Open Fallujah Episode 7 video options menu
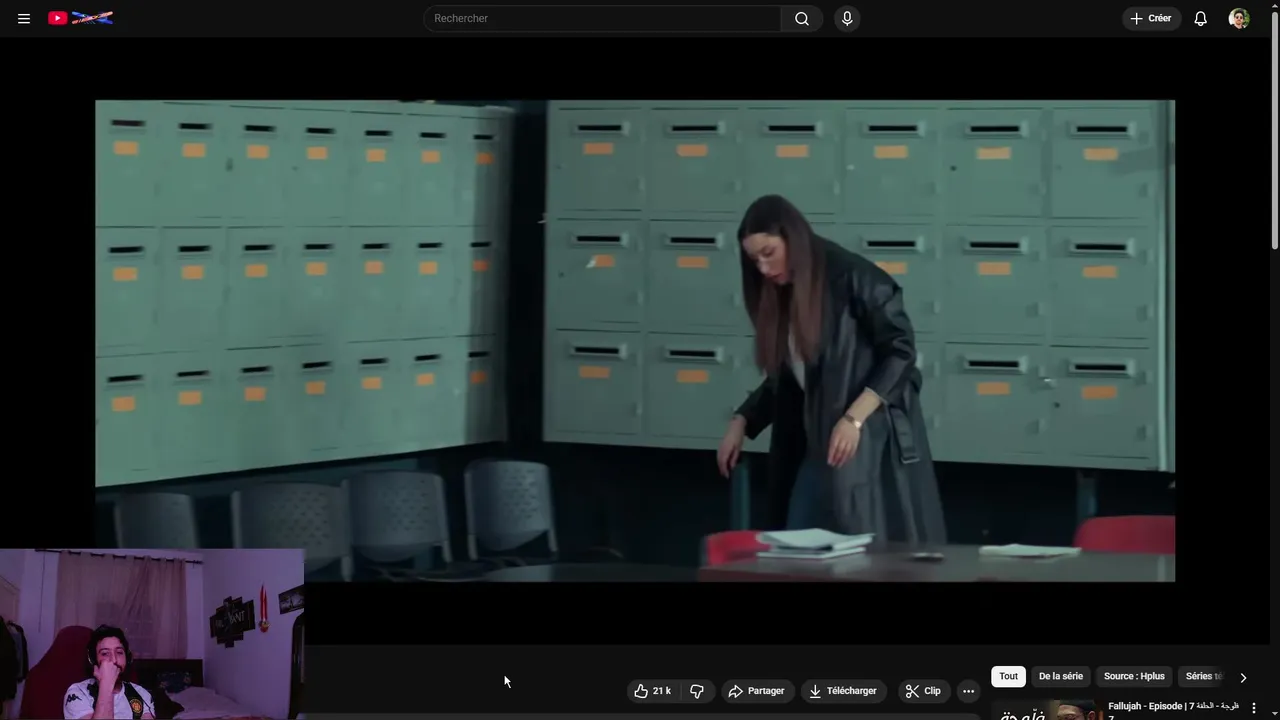Image resolution: width=1280 pixels, height=720 pixels. coord(1253,708)
